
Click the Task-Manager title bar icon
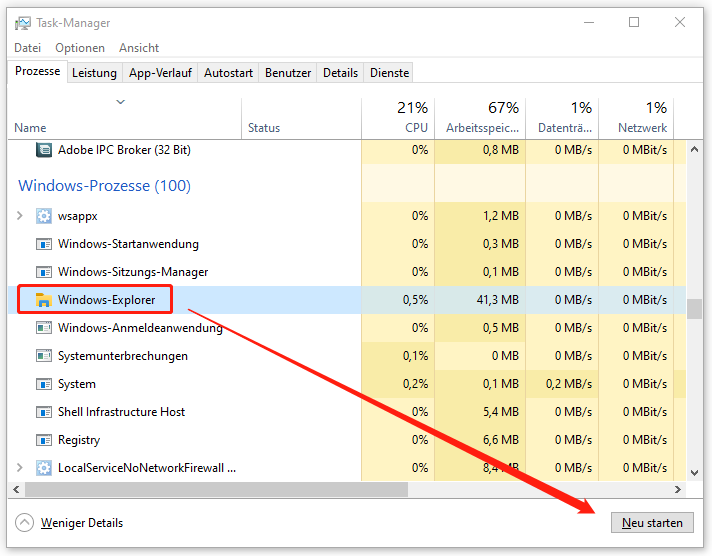tap(22, 23)
